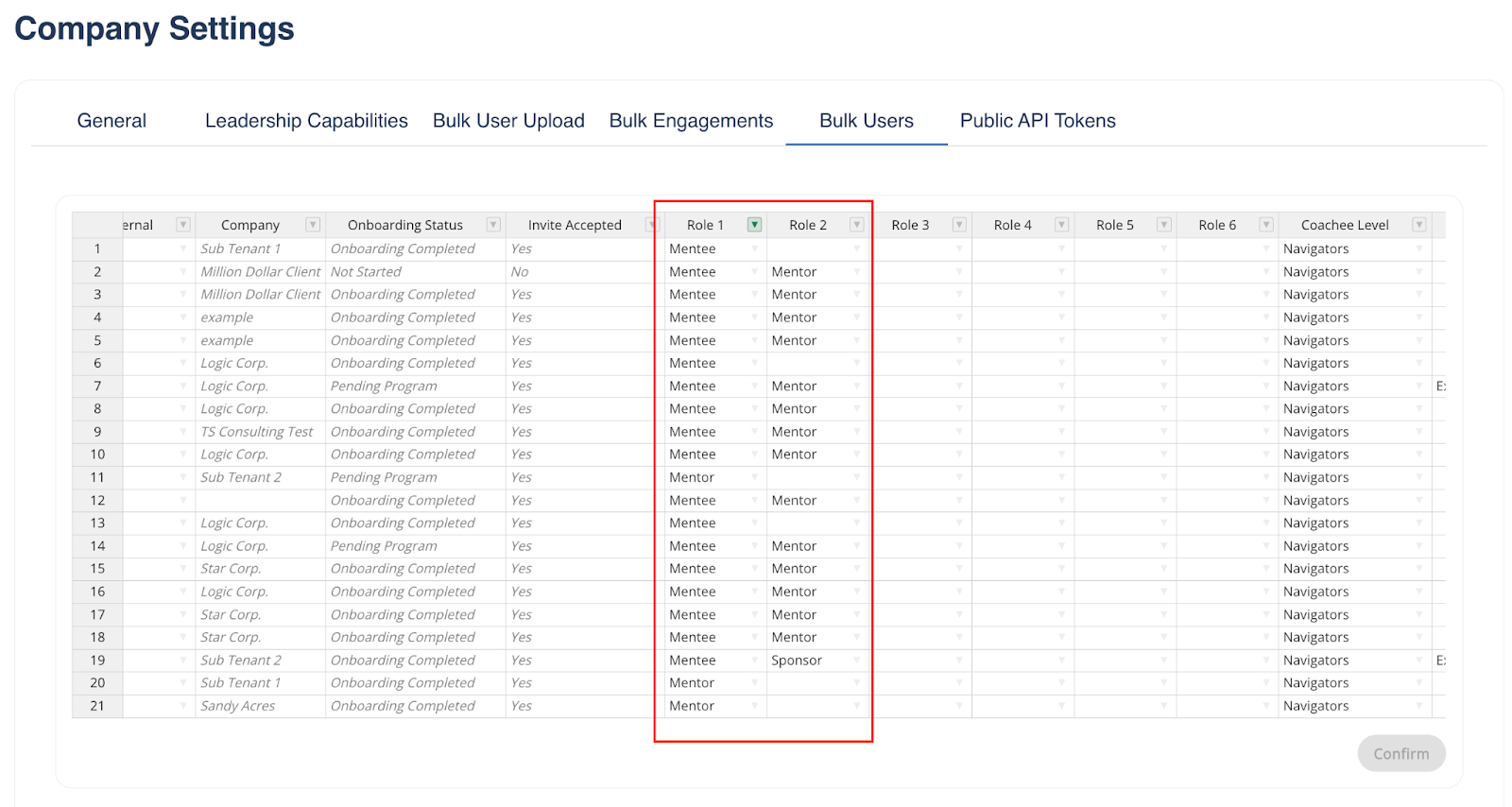Open the Role 2 column filter icon
The width and height of the screenshot is (1512, 807).
click(856, 225)
